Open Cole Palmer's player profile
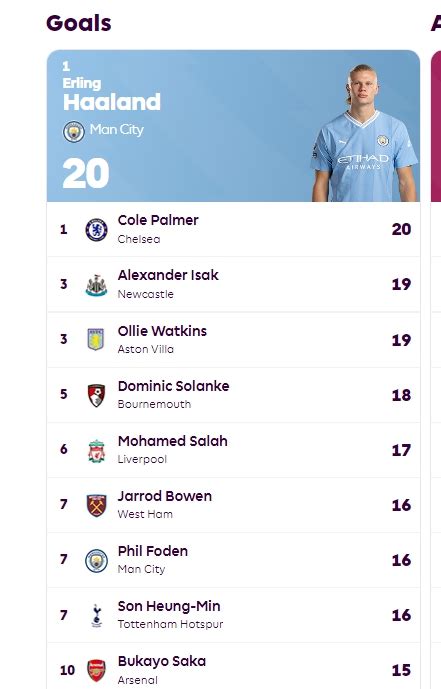 pos(158,220)
